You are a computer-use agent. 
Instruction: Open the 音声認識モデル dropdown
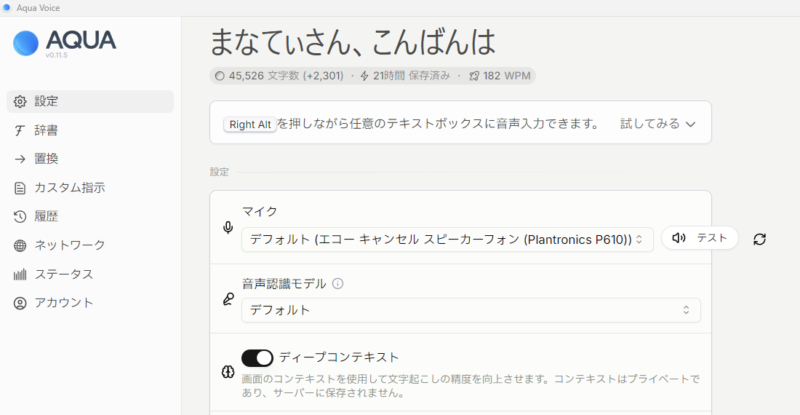[470, 310]
